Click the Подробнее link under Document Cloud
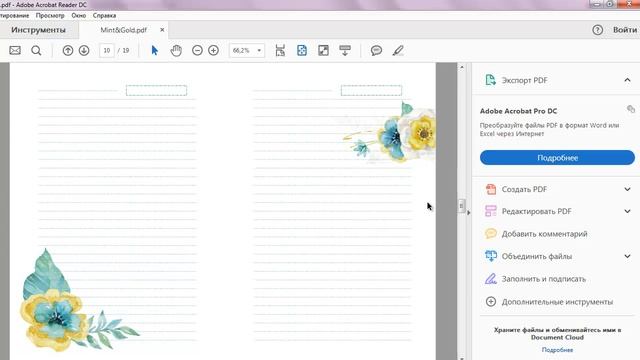Screen dimensions: 640x360 (557, 350)
